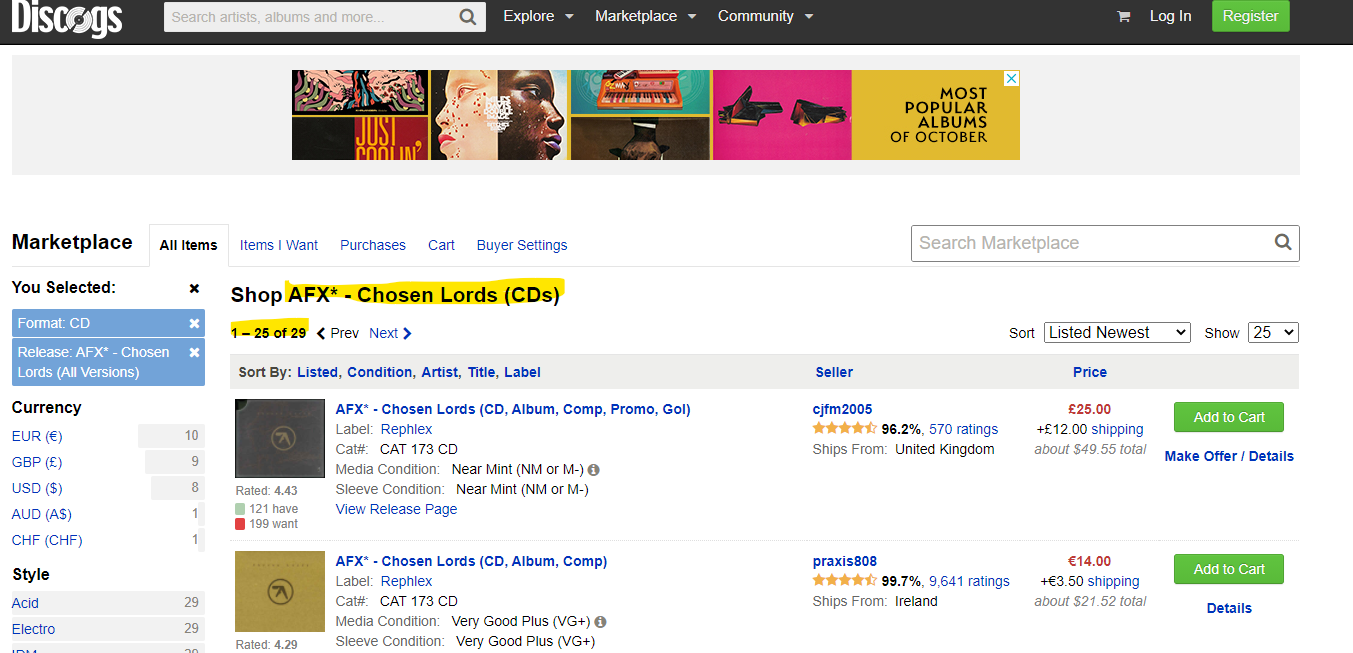
Task: Click into the Search Marketplace field
Action: [x=1092, y=243]
